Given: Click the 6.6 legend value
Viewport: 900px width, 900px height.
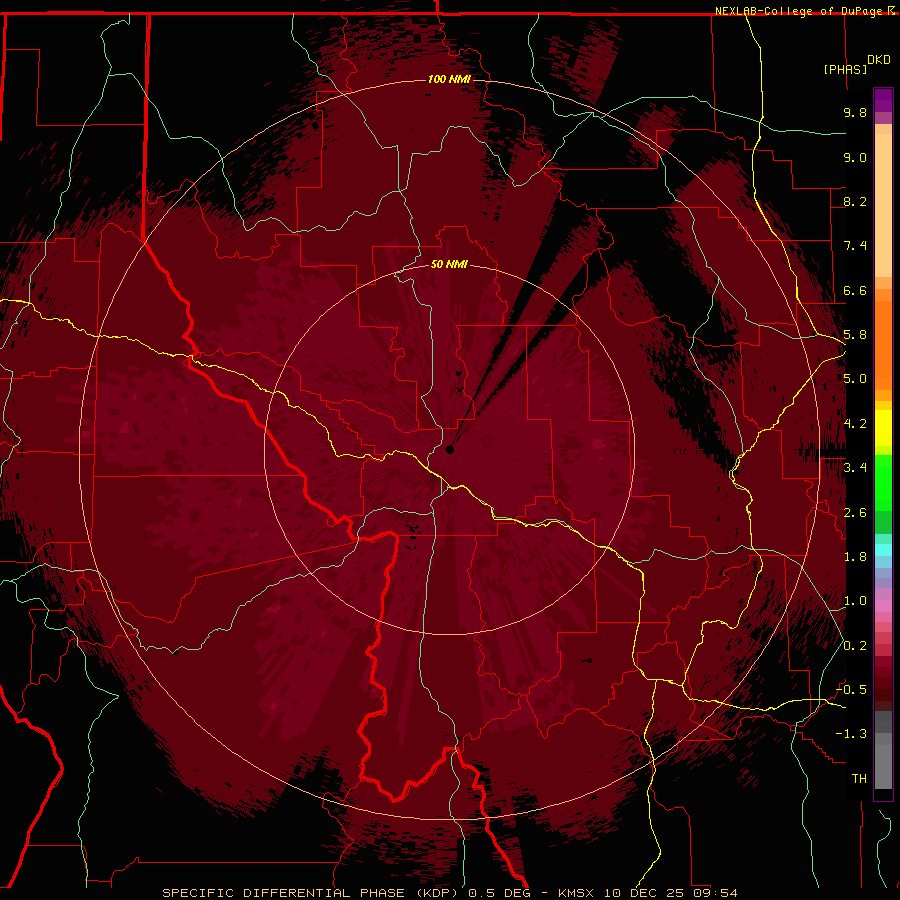Looking at the screenshot, I should pyautogui.click(x=855, y=290).
